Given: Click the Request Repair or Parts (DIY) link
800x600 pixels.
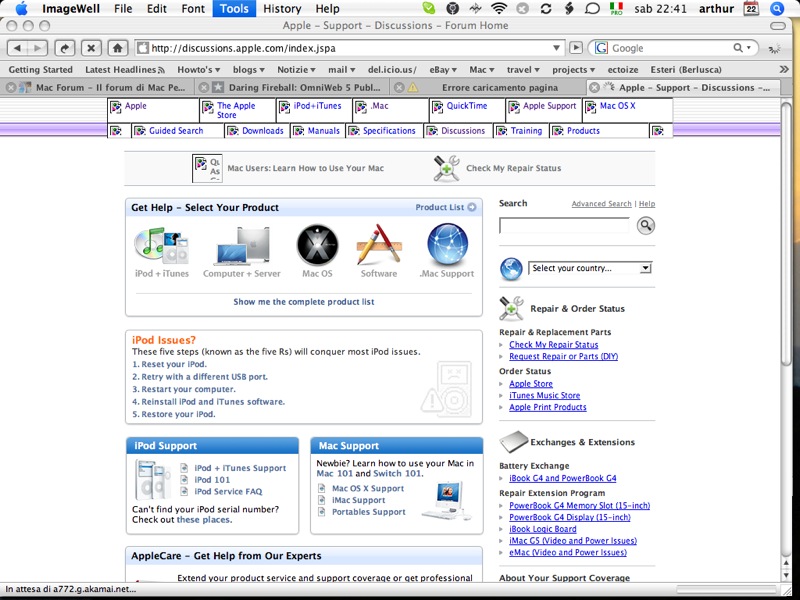Looking at the screenshot, I should click(x=563, y=357).
